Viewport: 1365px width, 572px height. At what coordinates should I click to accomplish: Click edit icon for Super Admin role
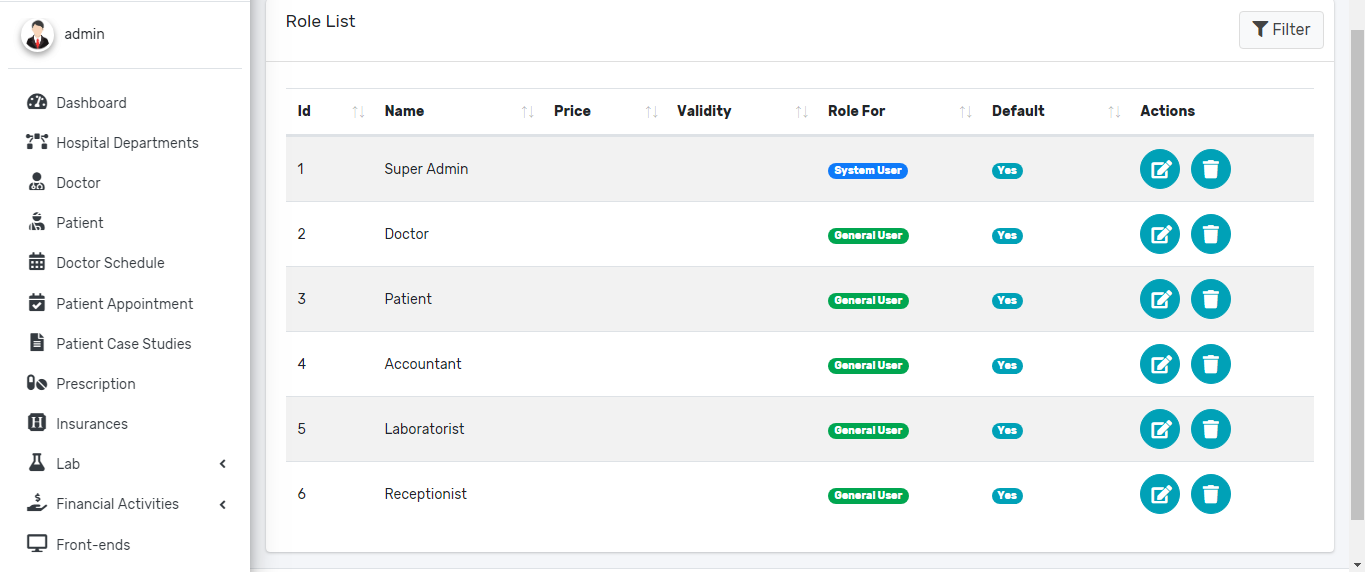(x=1159, y=169)
